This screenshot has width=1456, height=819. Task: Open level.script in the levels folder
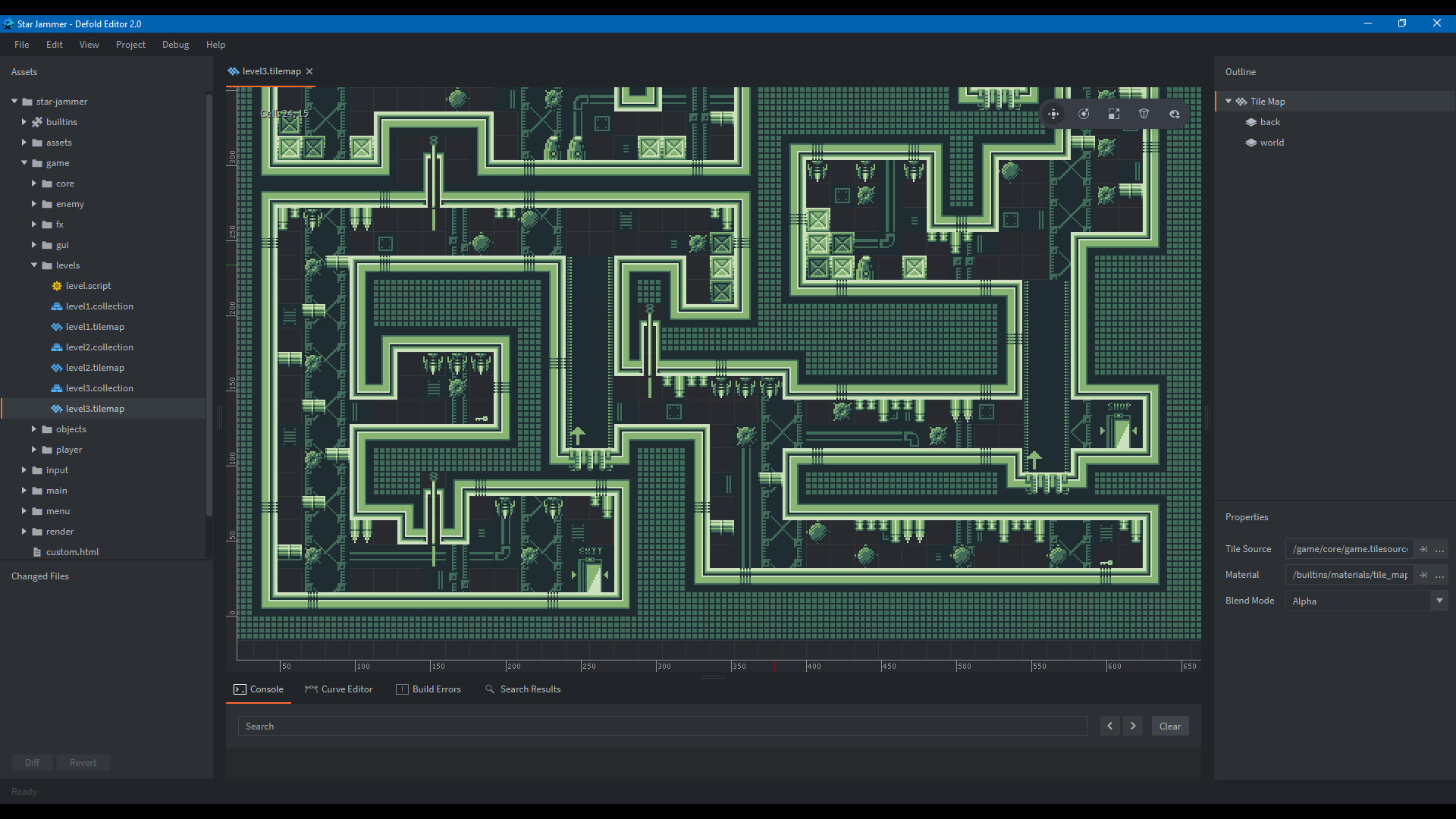pyautogui.click(x=89, y=285)
